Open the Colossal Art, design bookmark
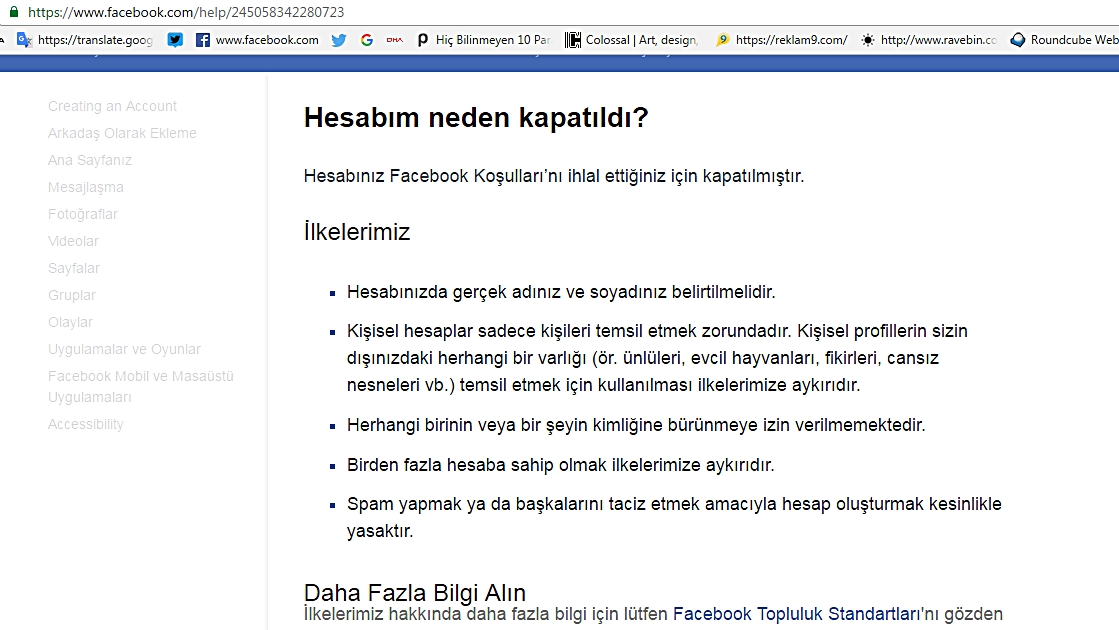Viewport: 1119px width, 630px height. [642, 40]
